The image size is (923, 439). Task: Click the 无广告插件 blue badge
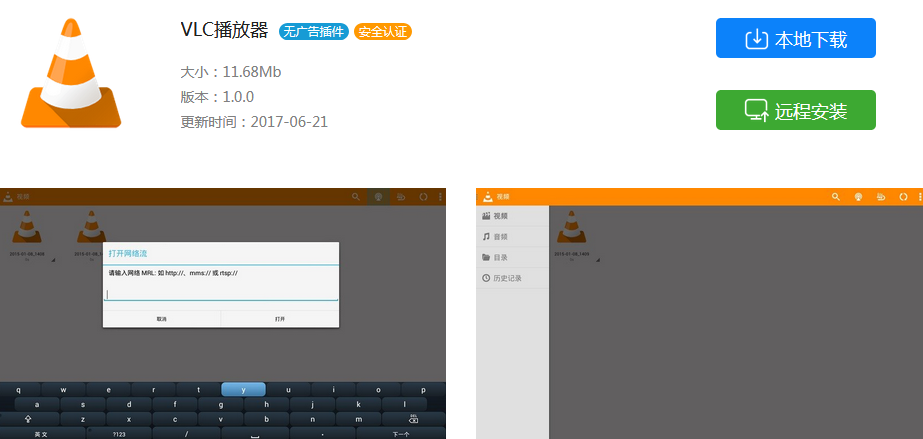[314, 31]
